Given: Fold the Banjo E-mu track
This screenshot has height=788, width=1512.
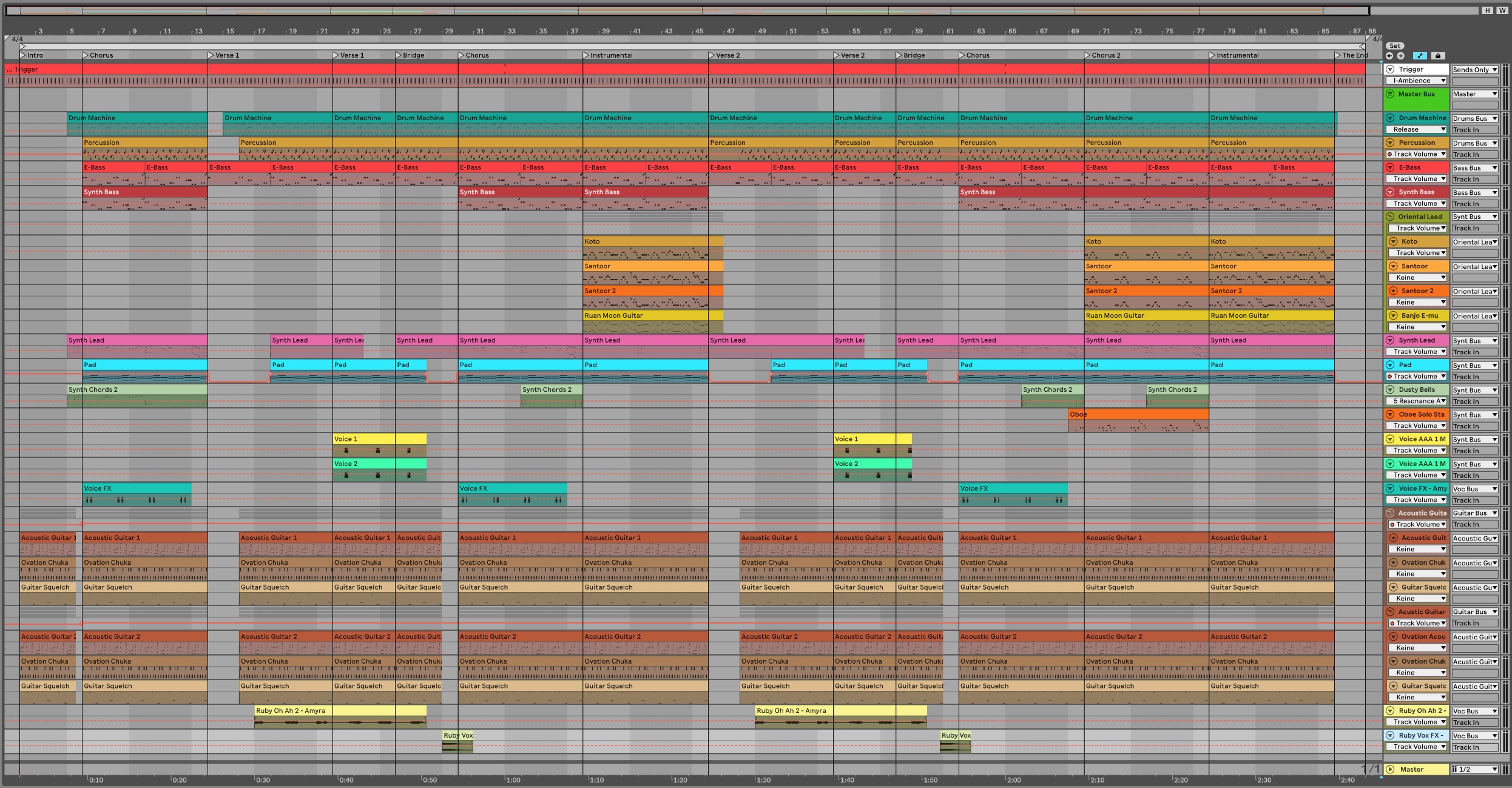Looking at the screenshot, I should (x=1393, y=315).
